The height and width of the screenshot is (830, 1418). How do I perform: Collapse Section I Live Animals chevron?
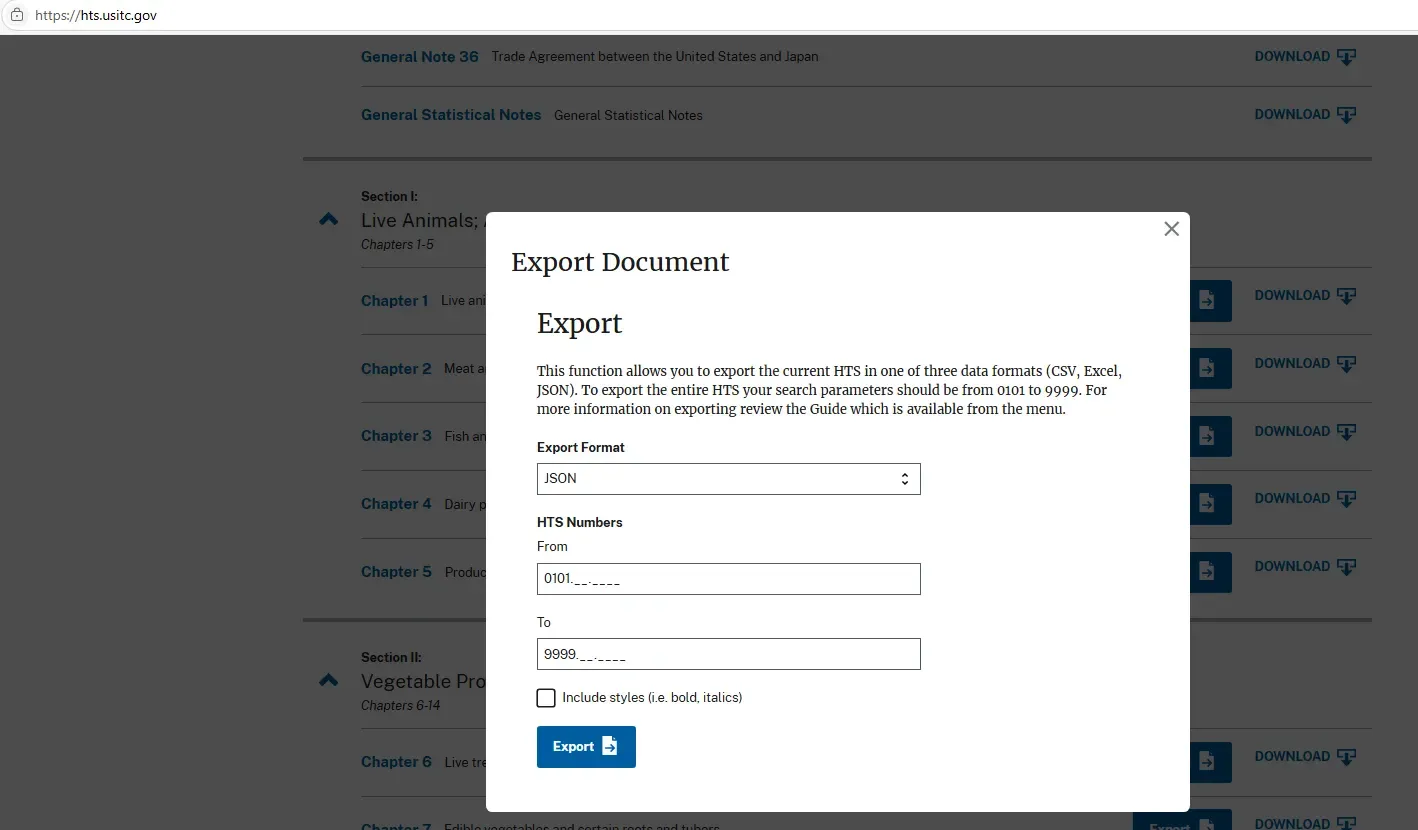pos(328,219)
